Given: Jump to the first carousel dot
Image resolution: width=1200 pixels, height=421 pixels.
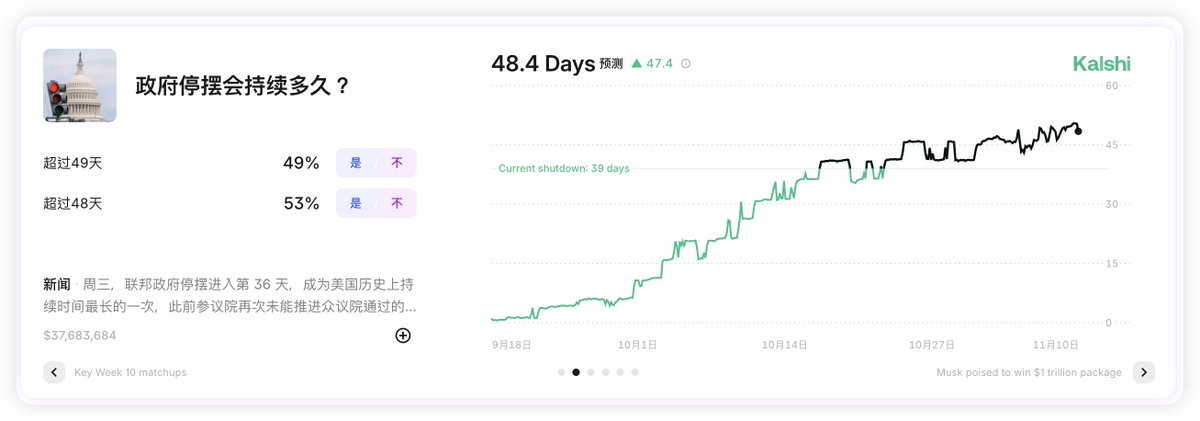Looking at the screenshot, I should pos(560,372).
